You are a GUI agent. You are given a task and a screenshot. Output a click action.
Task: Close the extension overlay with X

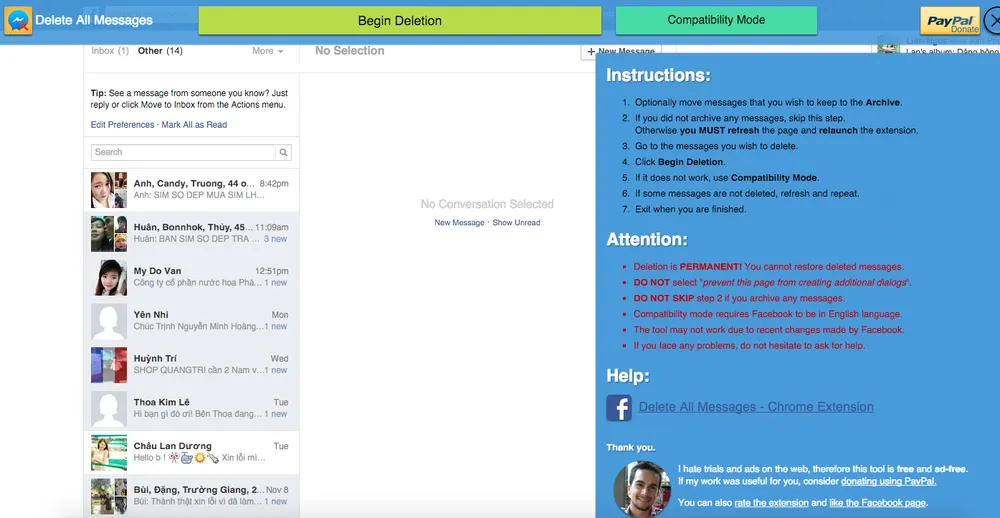pyautogui.click(x=991, y=20)
